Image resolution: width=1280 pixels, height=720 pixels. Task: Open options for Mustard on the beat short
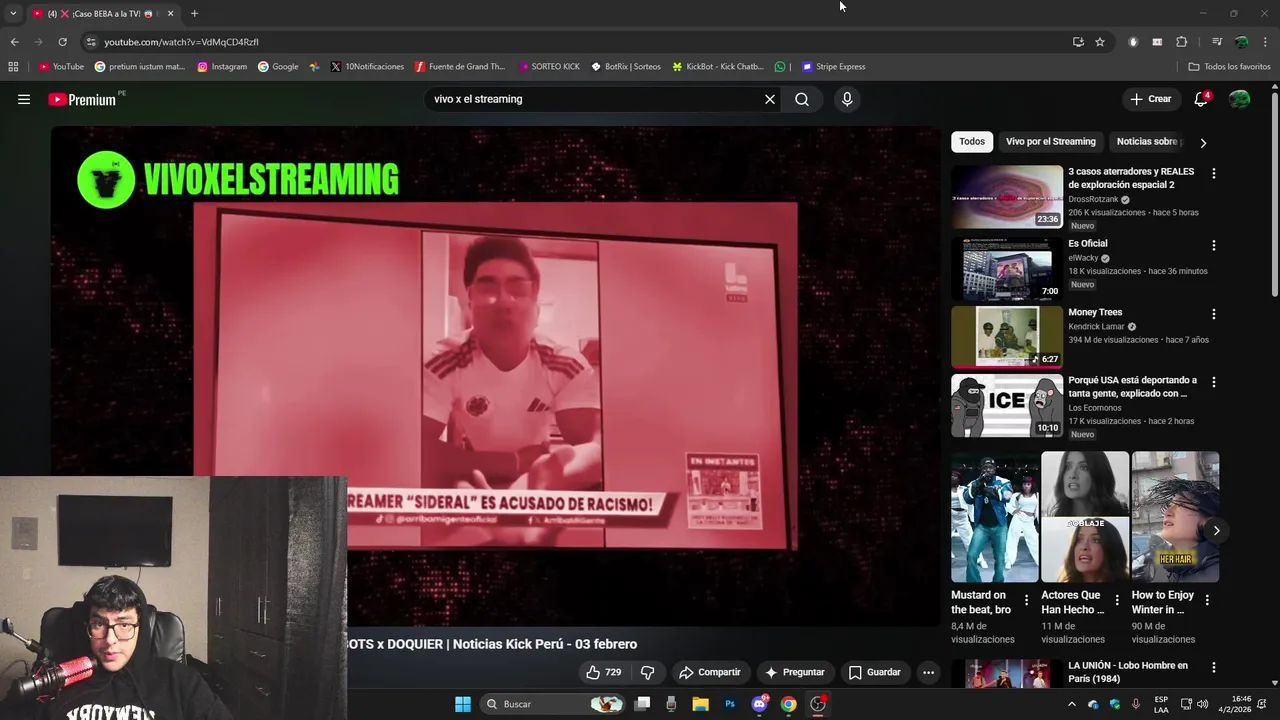1026,600
